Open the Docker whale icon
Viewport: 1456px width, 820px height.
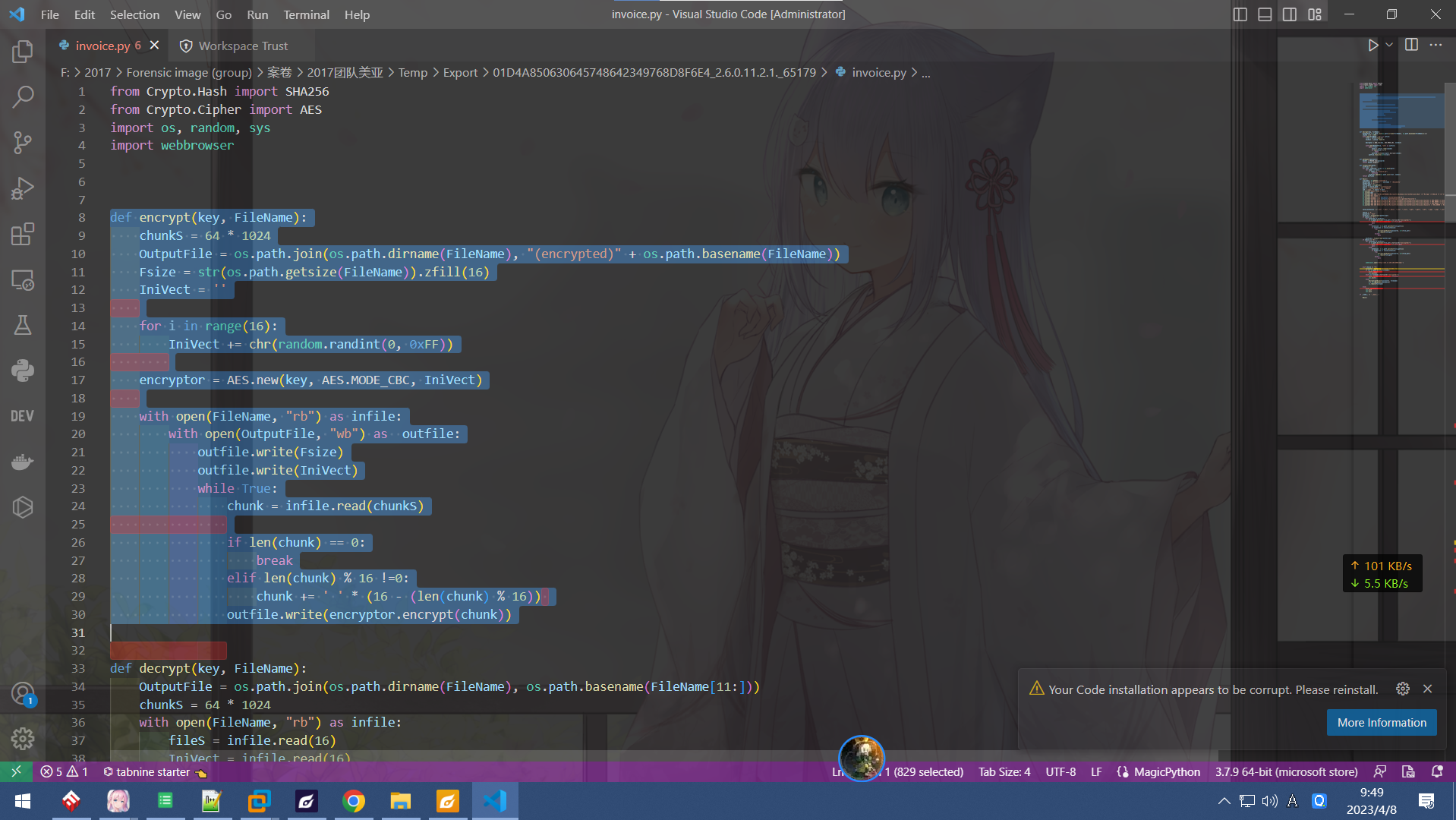[23, 462]
